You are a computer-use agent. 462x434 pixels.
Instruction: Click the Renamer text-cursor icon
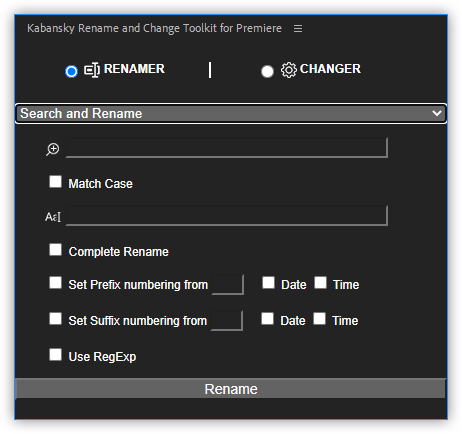[x=92, y=70]
